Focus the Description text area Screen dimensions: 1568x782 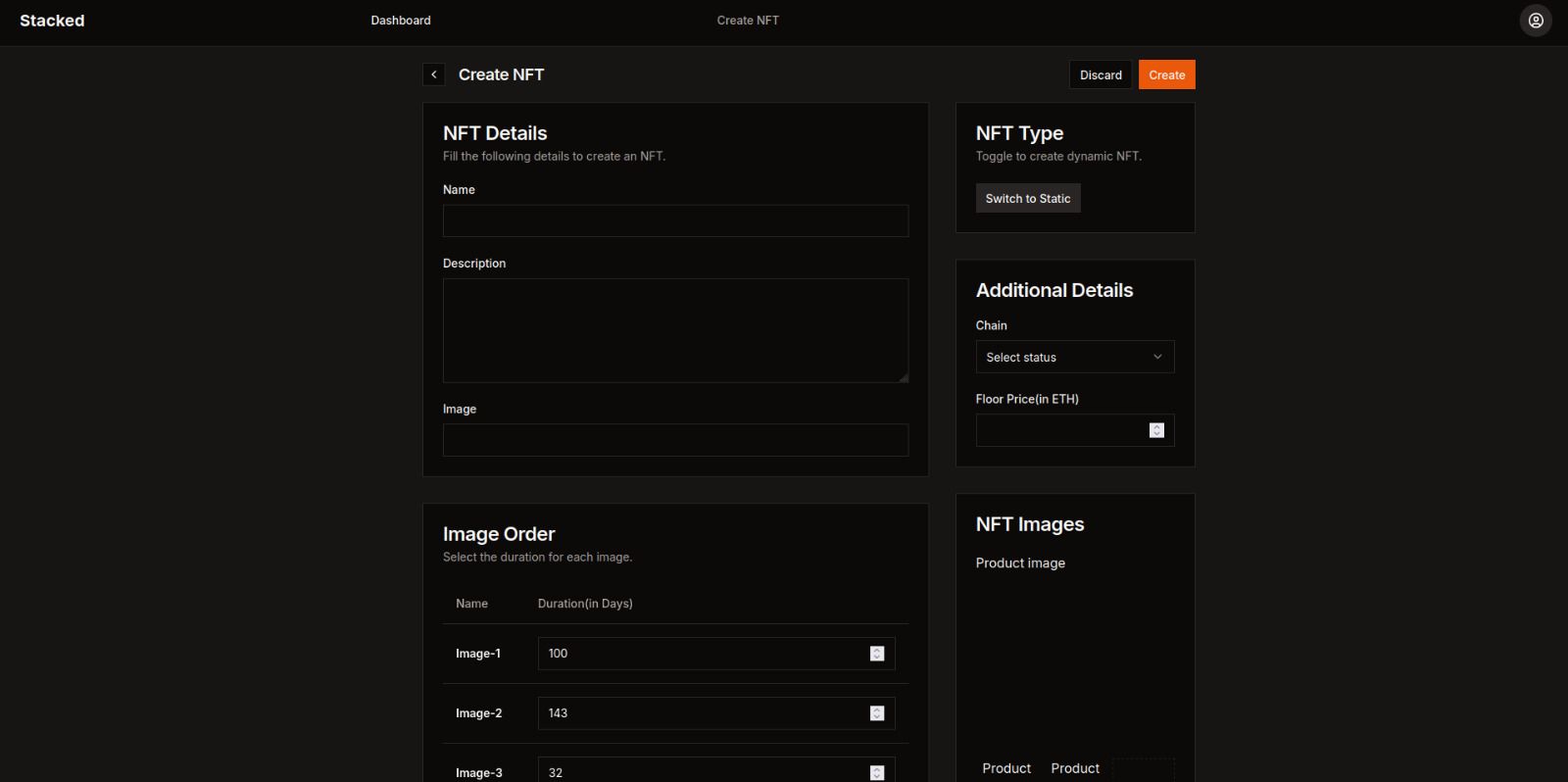click(675, 330)
